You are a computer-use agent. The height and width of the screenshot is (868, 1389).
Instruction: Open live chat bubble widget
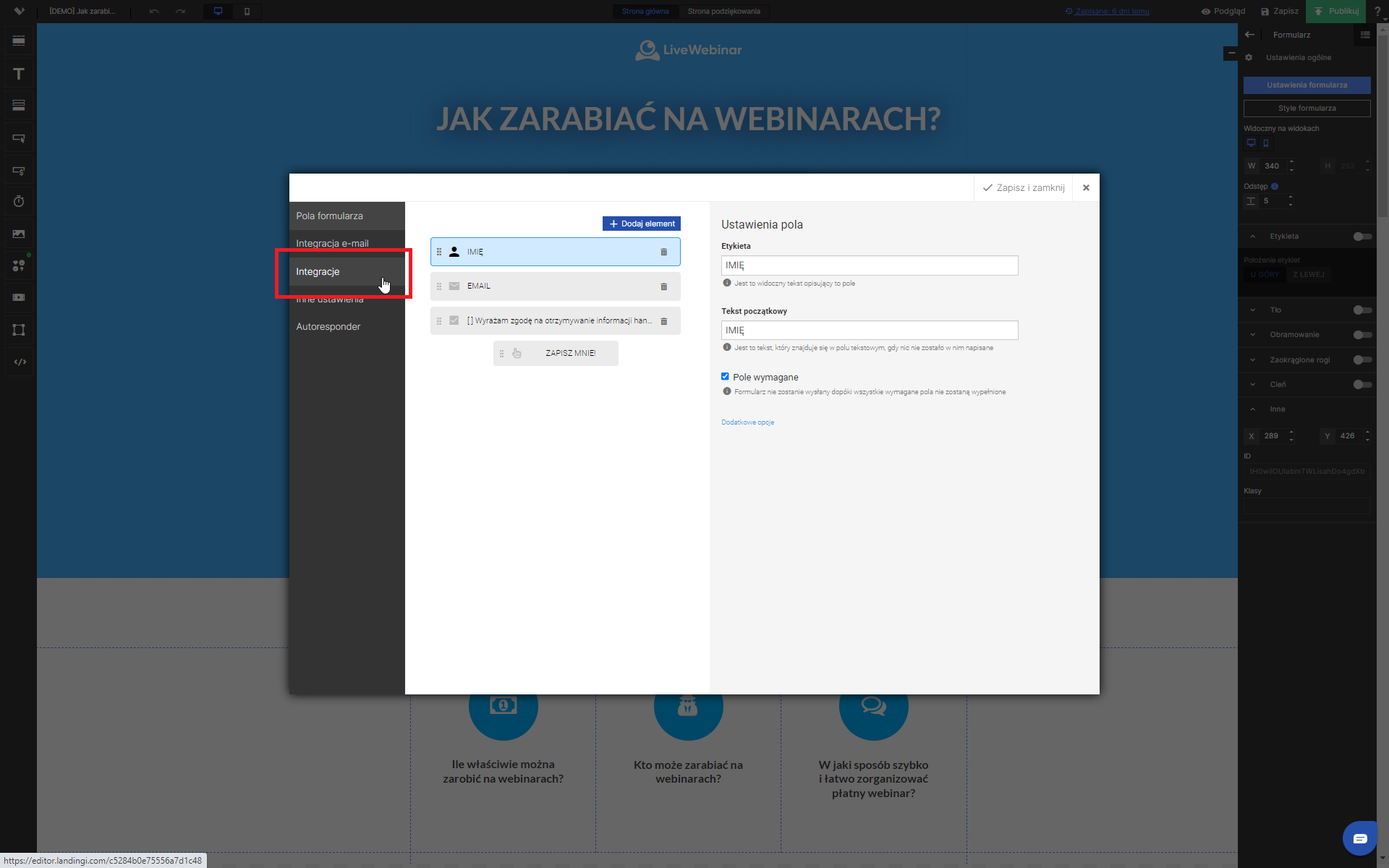click(1359, 838)
